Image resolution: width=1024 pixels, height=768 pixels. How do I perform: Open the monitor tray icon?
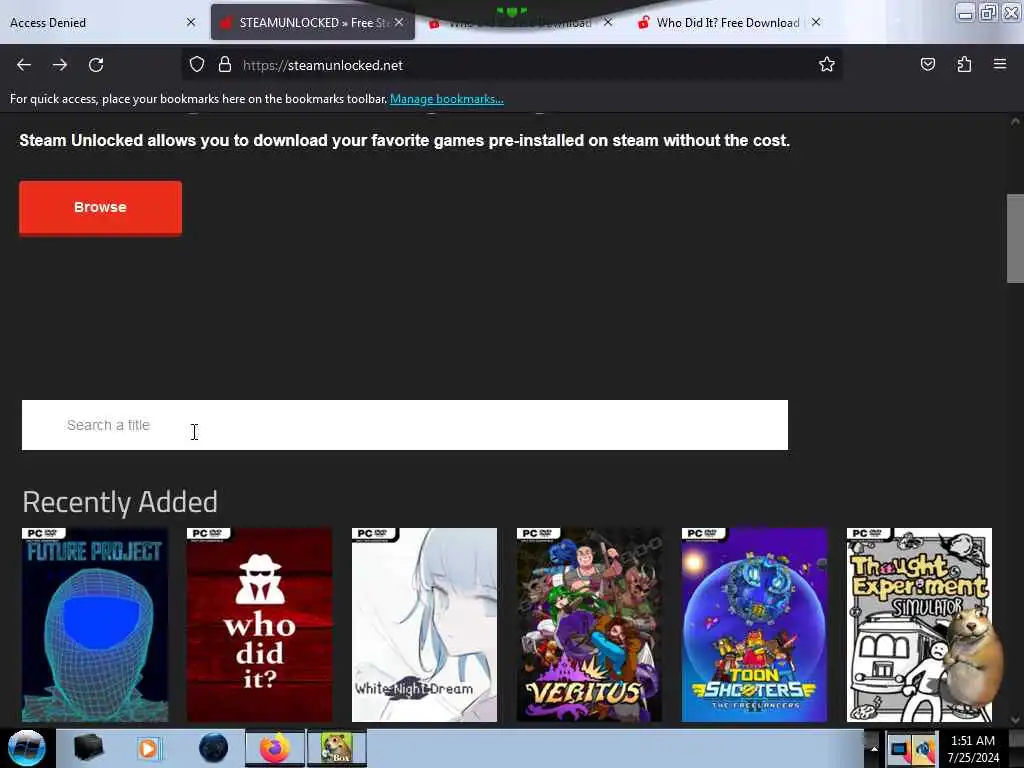click(899, 749)
